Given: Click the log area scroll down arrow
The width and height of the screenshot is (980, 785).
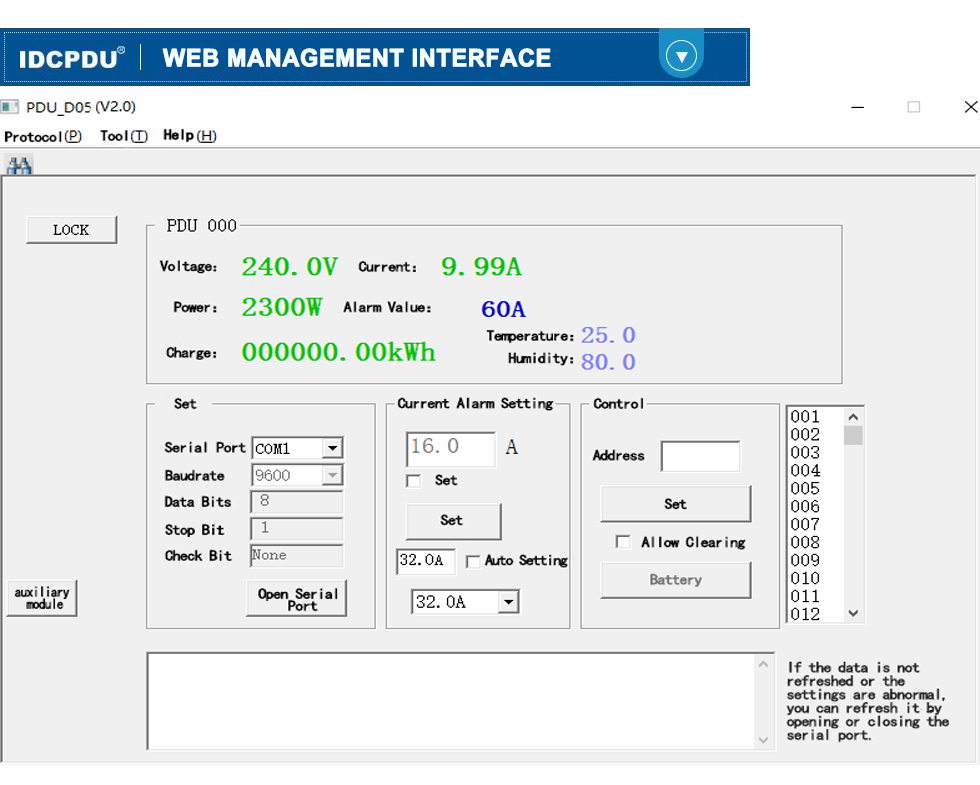Looking at the screenshot, I should click(x=763, y=739).
